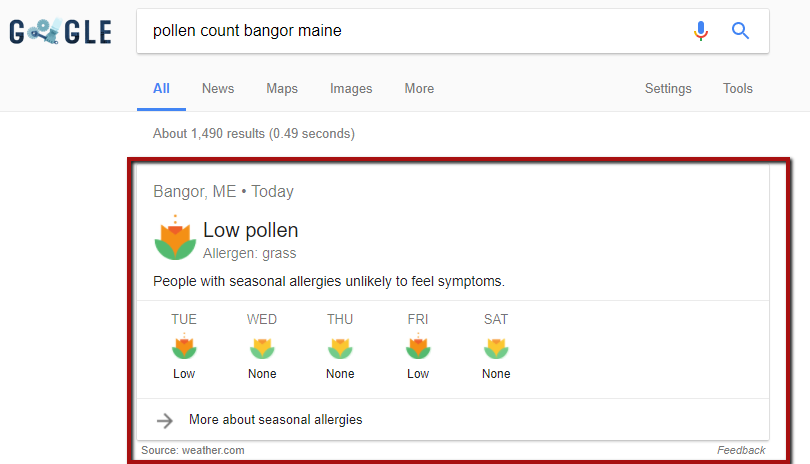Click the arrow beside More about seasonal allergies
The width and height of the screenshot is (810, 464).
[x=166, y=420]
